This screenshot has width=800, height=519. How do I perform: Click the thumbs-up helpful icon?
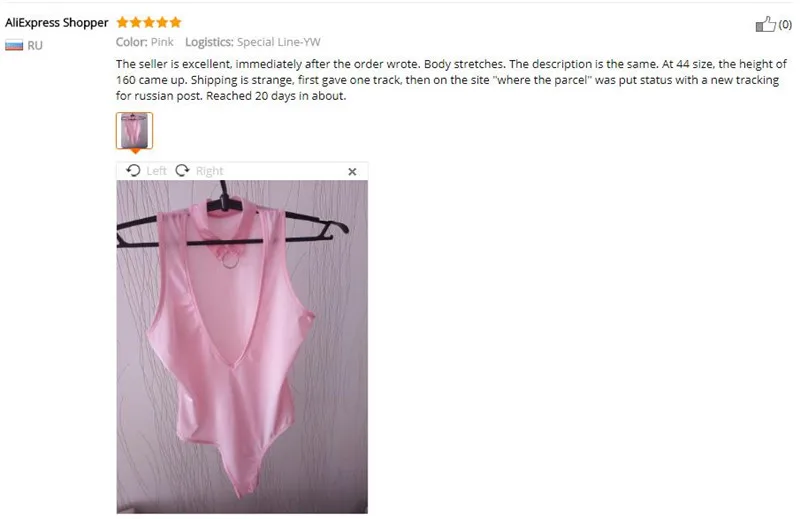[765, 23]
